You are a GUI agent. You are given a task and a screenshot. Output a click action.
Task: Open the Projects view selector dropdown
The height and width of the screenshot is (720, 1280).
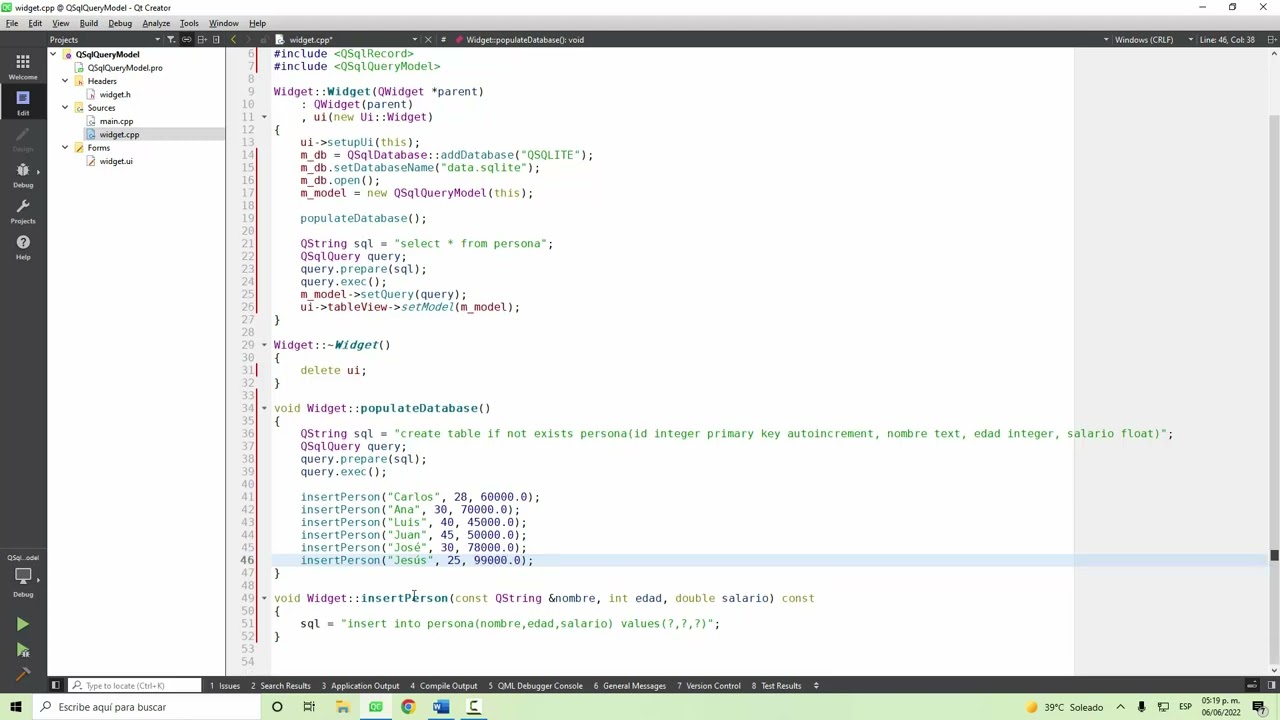pos(104,40)
